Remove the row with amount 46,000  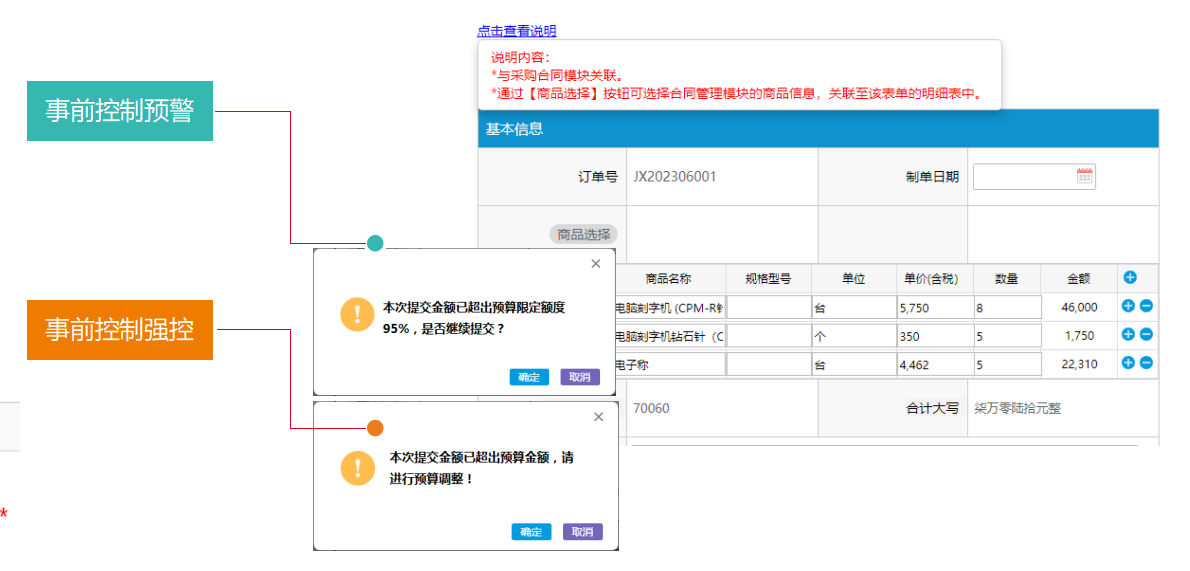pyautogui.click(x=1146, y=307)
